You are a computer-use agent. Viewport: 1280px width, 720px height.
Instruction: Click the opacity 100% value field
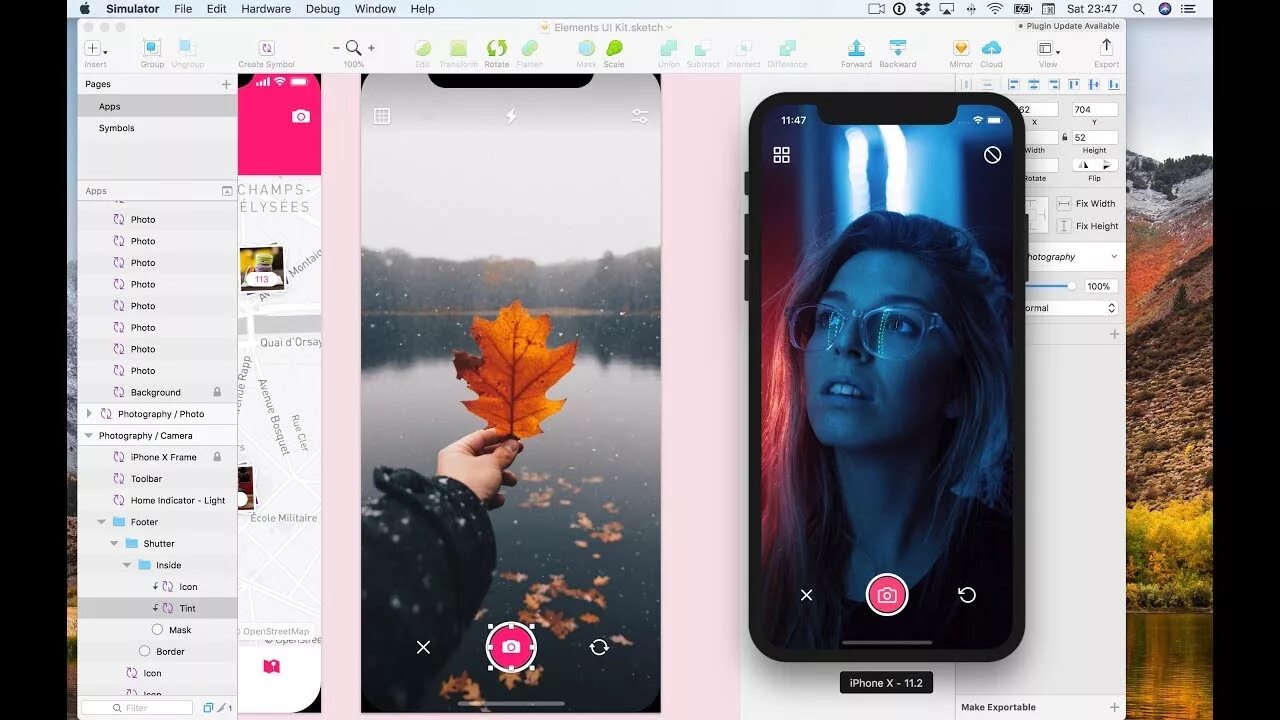[x=1100, y=286]
